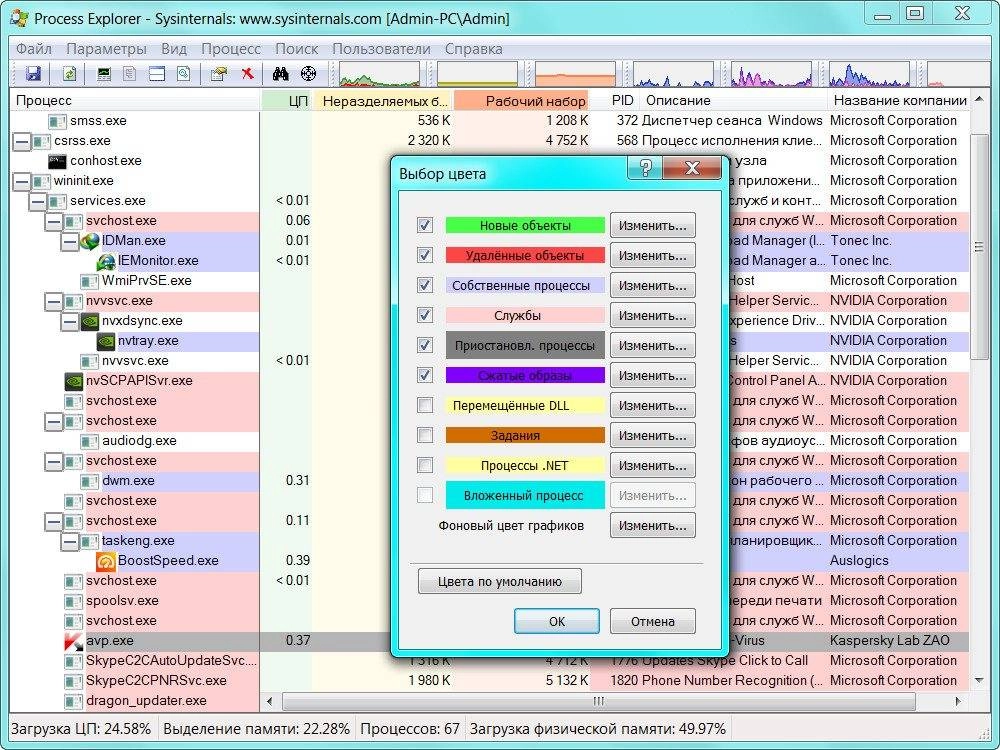Click the nvSCPAPISvr.exe NVIDIA icon

(x=74, y=381)
